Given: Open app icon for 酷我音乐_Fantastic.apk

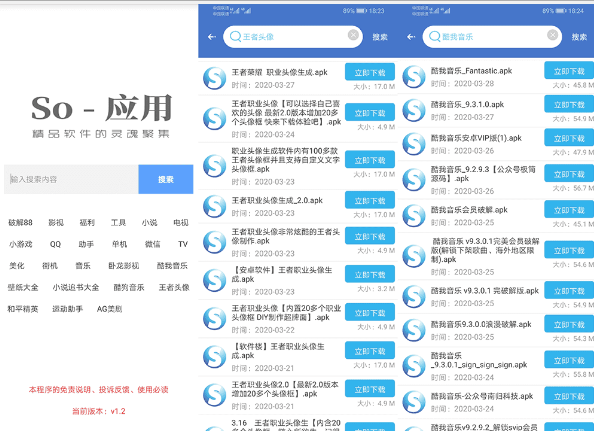Looking at the screenshot, I should tap(414, 77).
